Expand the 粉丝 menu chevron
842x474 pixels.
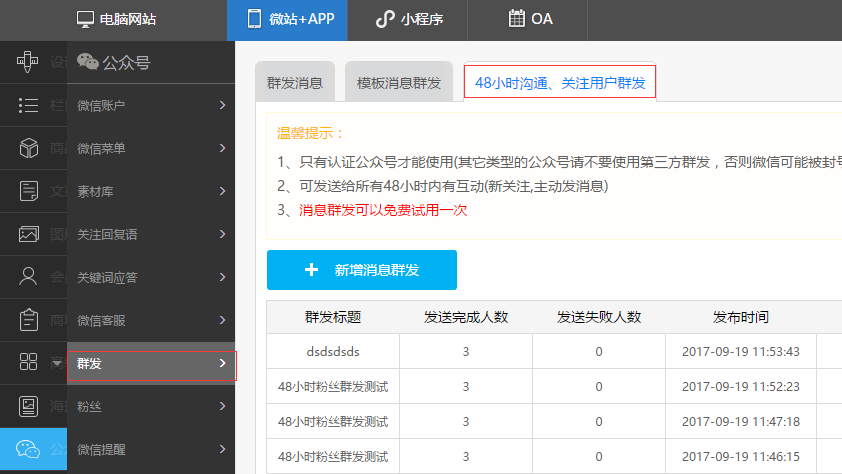pos(222,406)
